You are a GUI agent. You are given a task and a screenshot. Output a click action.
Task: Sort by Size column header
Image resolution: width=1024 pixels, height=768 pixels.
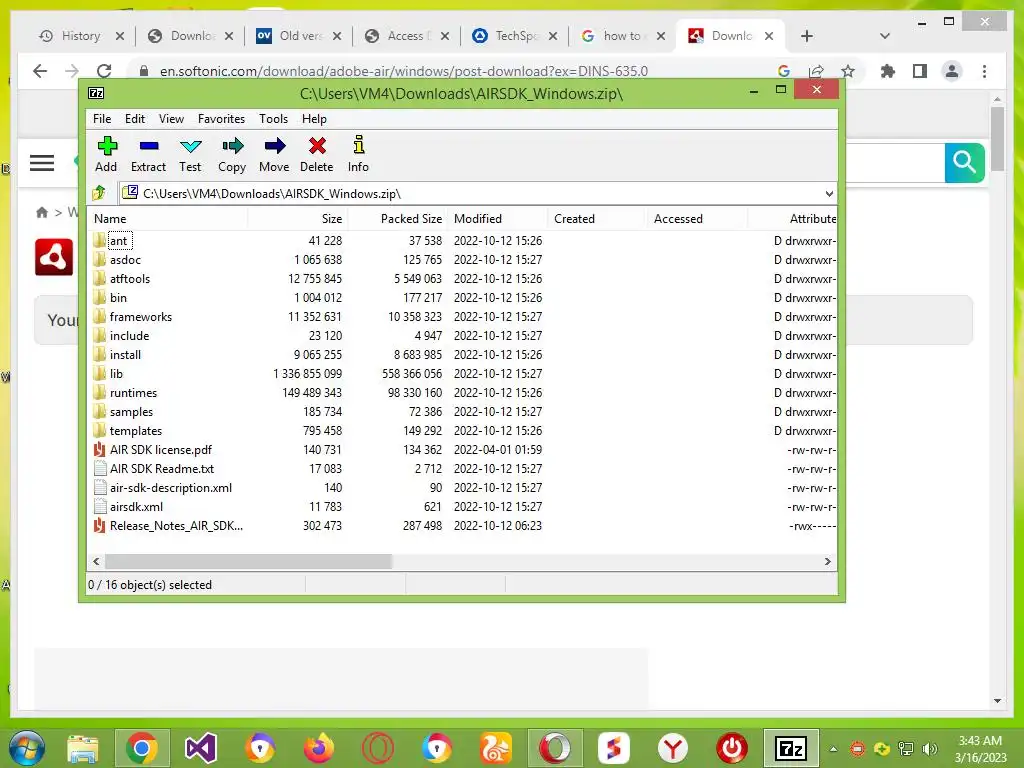tap(298, 219)
